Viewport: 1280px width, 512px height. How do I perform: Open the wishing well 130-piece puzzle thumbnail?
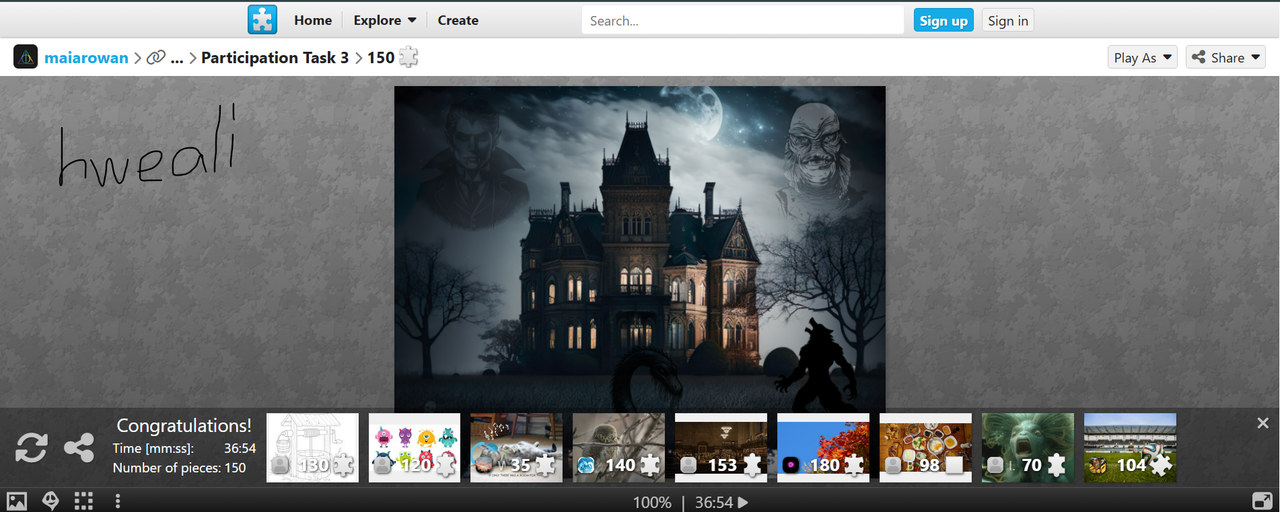coord(312,448)
